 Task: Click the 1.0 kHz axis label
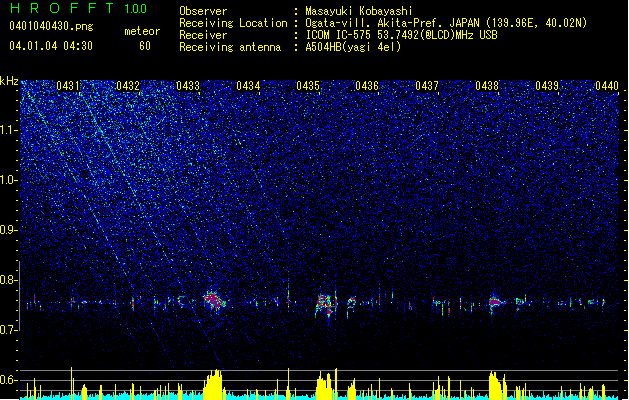(8, 180)
